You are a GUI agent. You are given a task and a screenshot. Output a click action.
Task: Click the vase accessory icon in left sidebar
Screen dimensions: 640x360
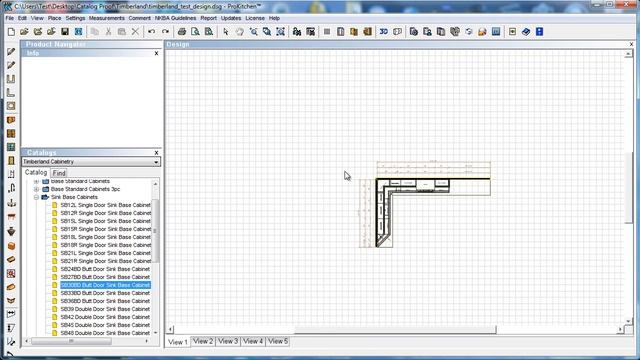[11, 231]
